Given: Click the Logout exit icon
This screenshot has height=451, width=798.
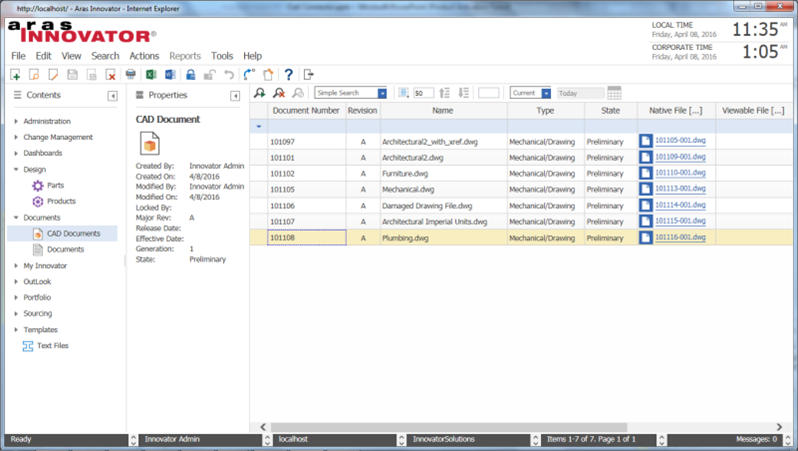Looking at the screenshot, I should 308,75.
